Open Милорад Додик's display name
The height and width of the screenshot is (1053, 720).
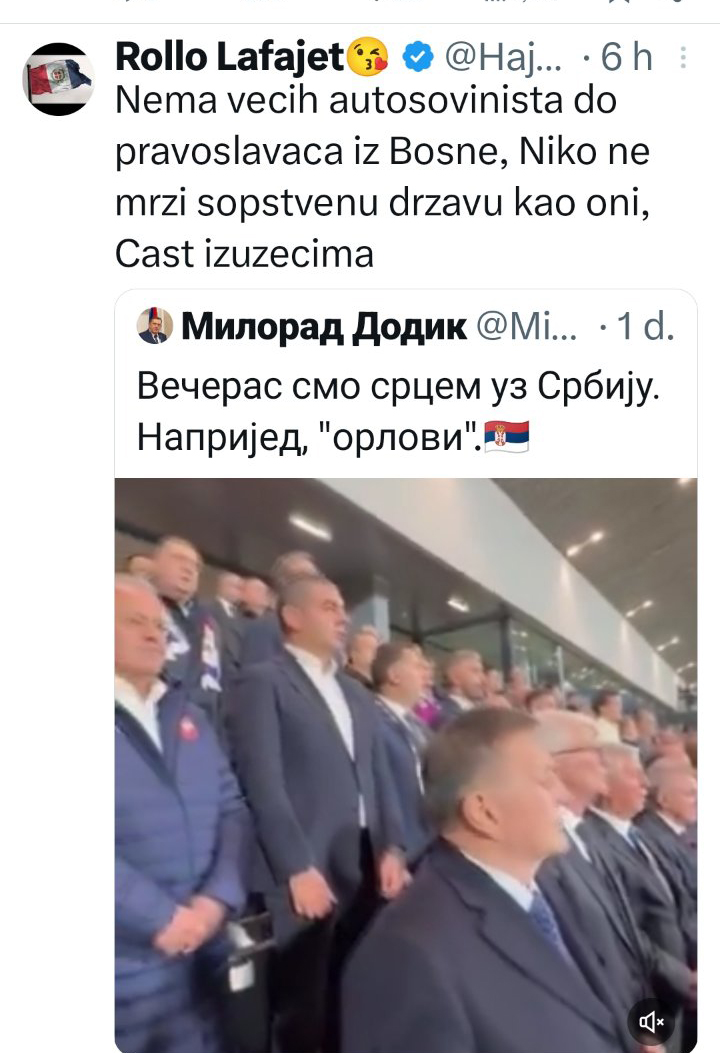pos(324,327)
